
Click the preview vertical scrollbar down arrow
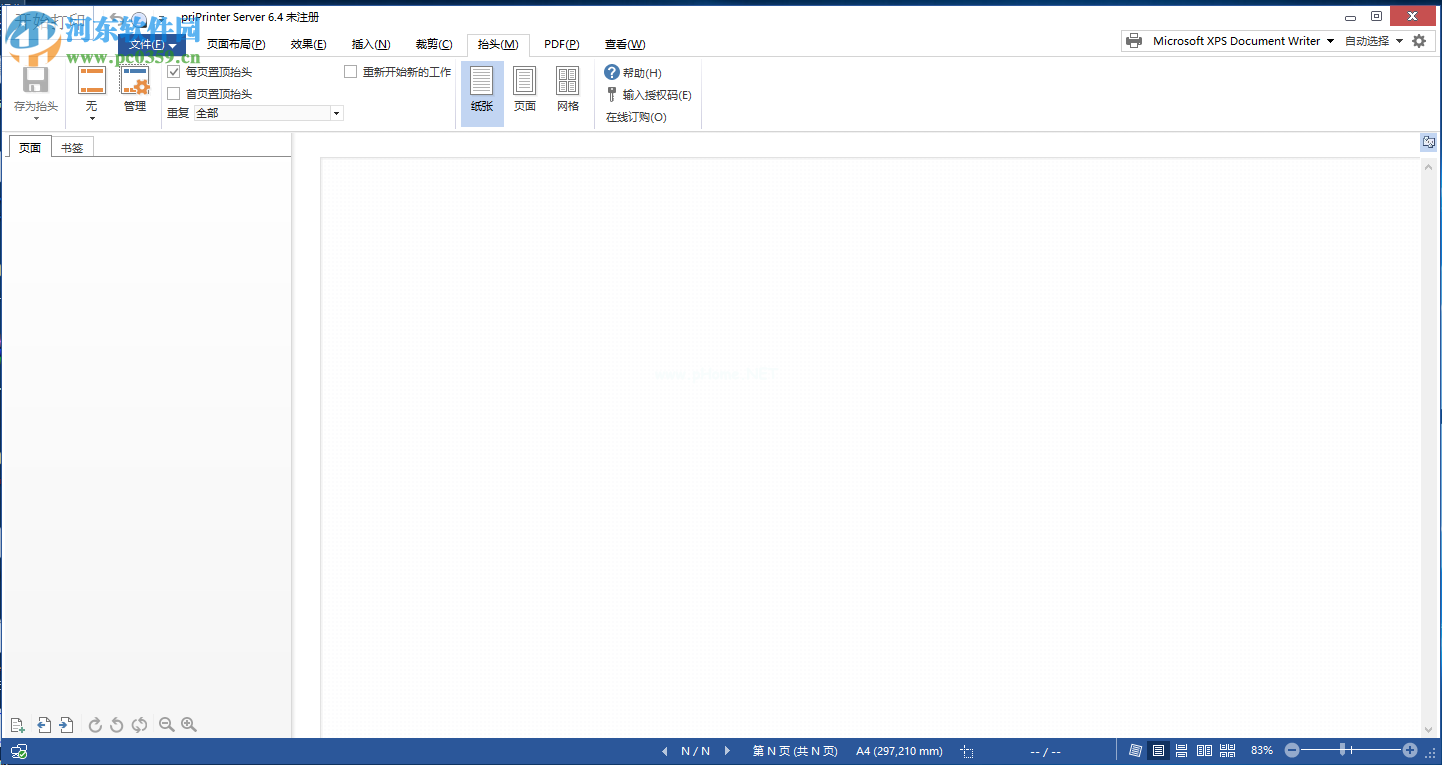pyautogui.click(x=1428, y=730)
